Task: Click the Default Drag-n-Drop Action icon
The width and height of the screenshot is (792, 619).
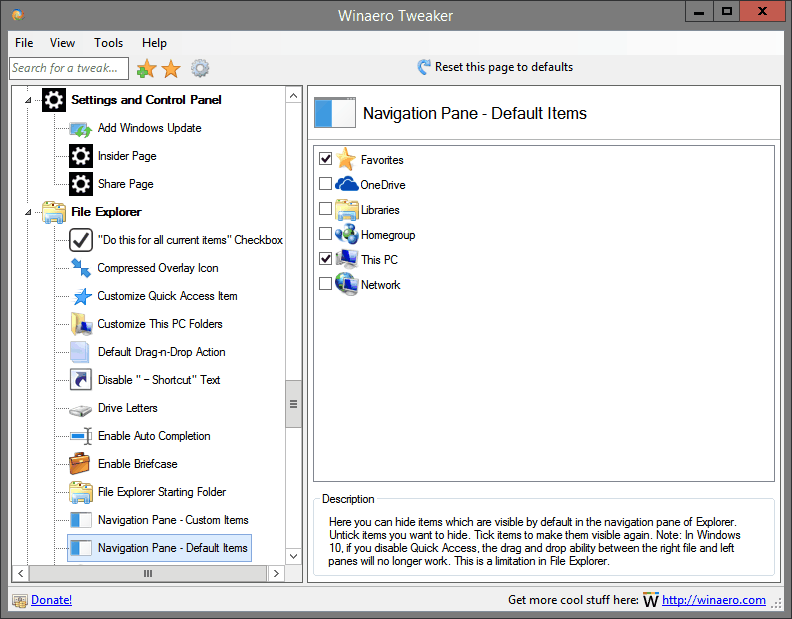Action: pyautogui.click(x=80, y=352)
